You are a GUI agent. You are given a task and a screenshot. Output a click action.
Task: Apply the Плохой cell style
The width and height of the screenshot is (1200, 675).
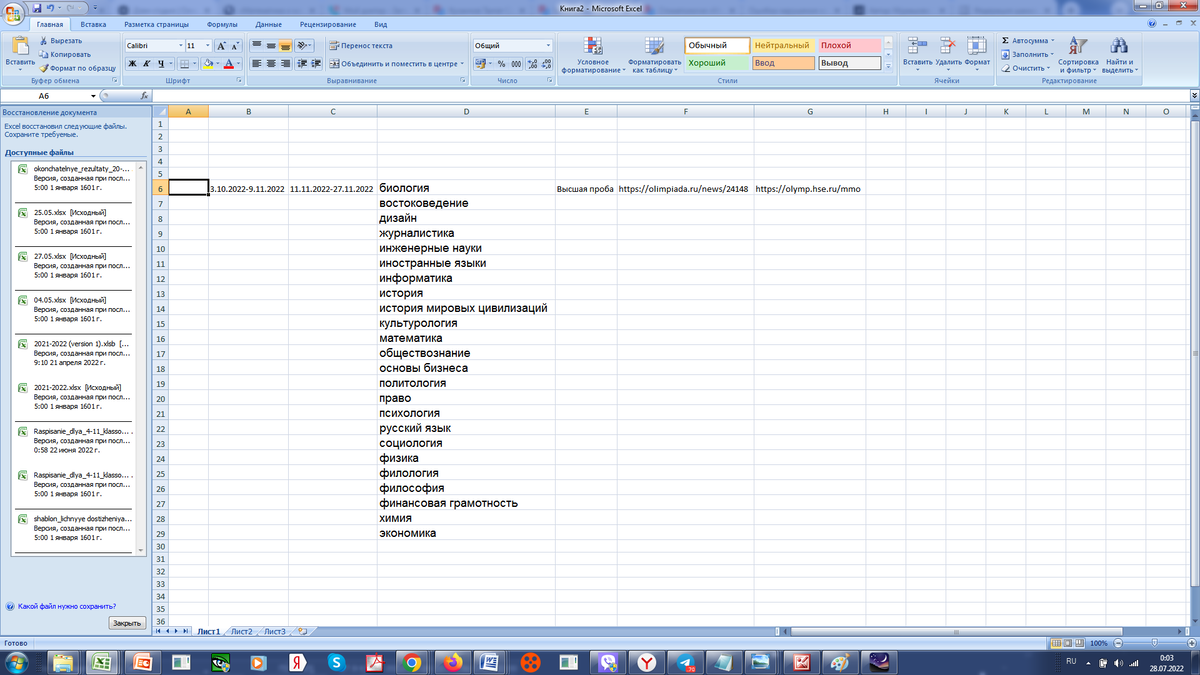pyautogui.click(x=850, y=45)
